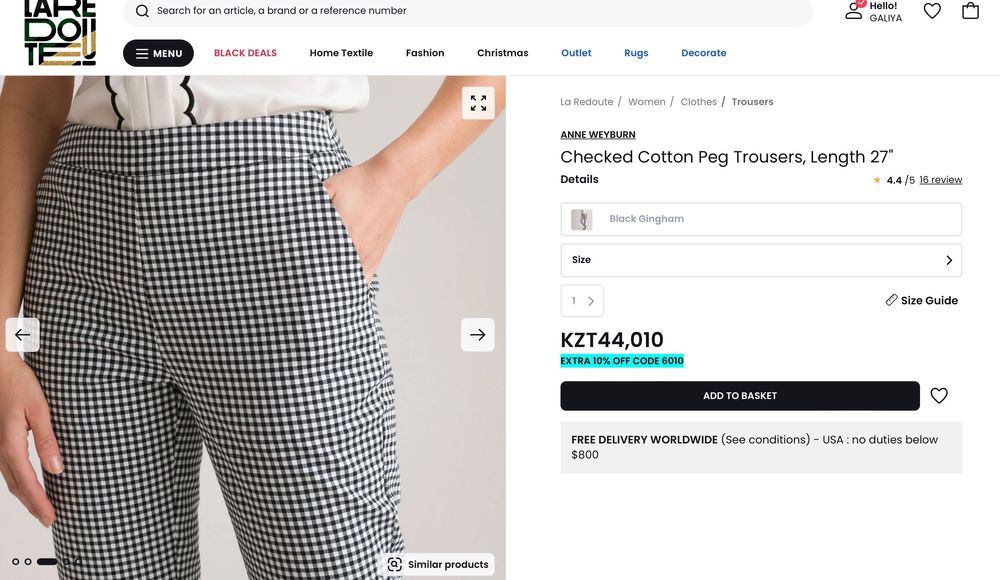Open the Black Deals menu item
The image size is (1000, 580).
point(245,53)
